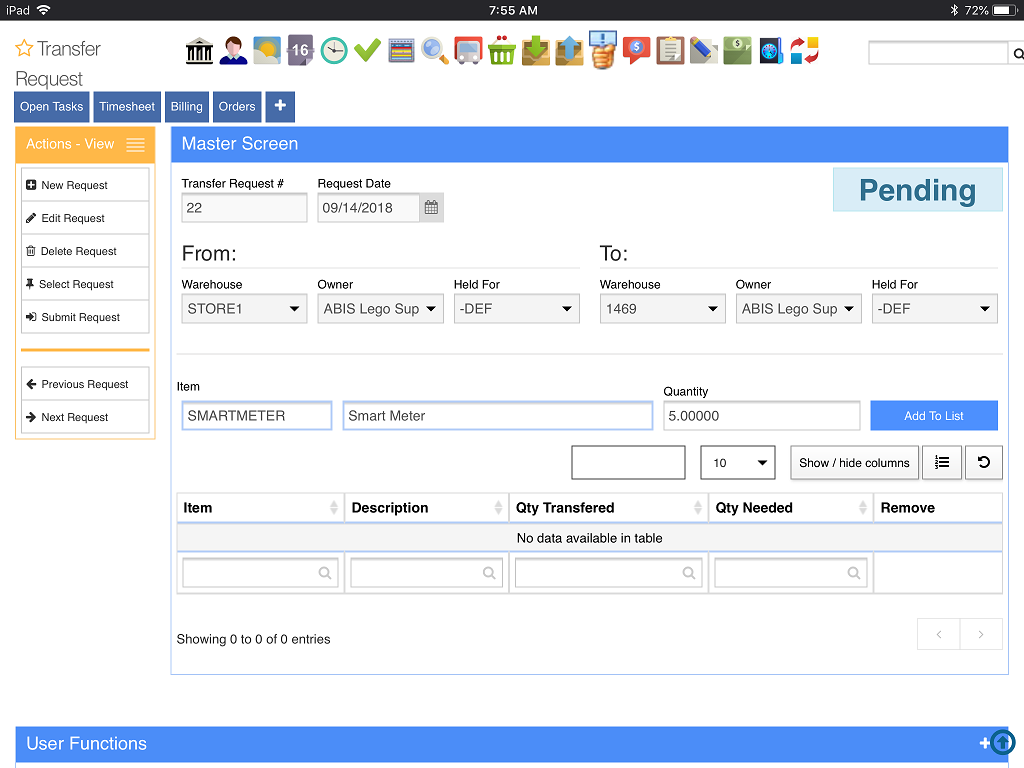Open the clock icon in toolbar

tap(334, 50)
